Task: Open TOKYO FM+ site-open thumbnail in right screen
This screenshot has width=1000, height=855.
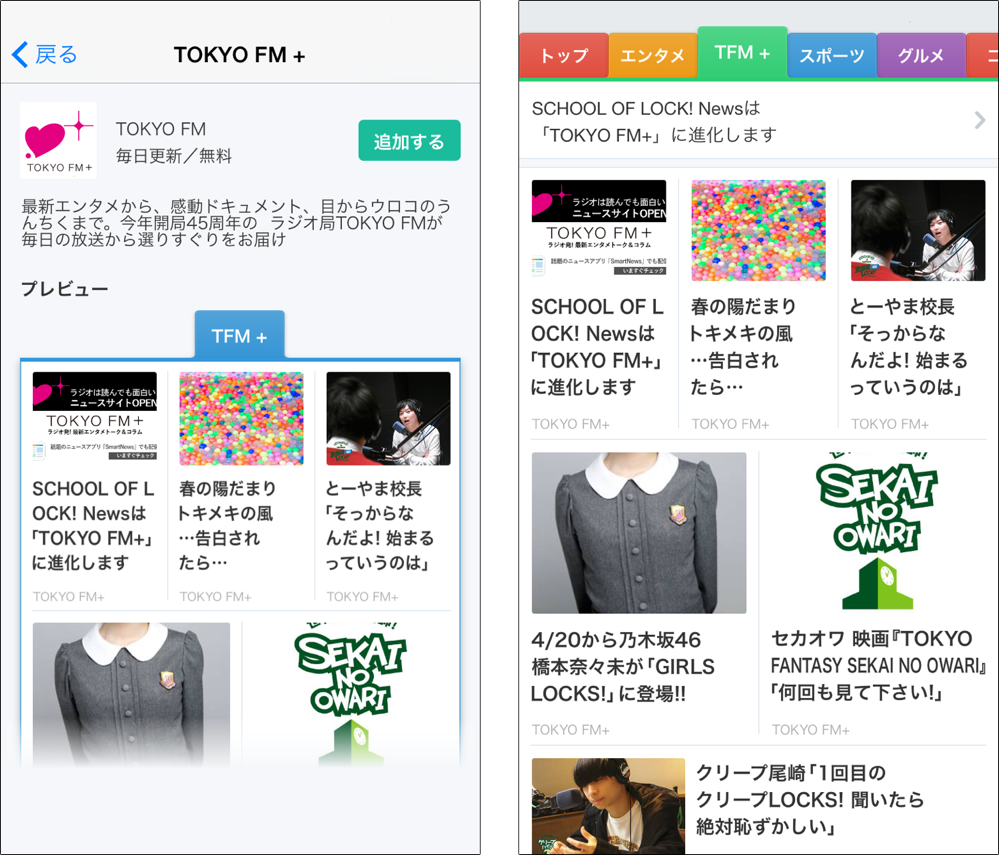Action: (x=599, y=230)
